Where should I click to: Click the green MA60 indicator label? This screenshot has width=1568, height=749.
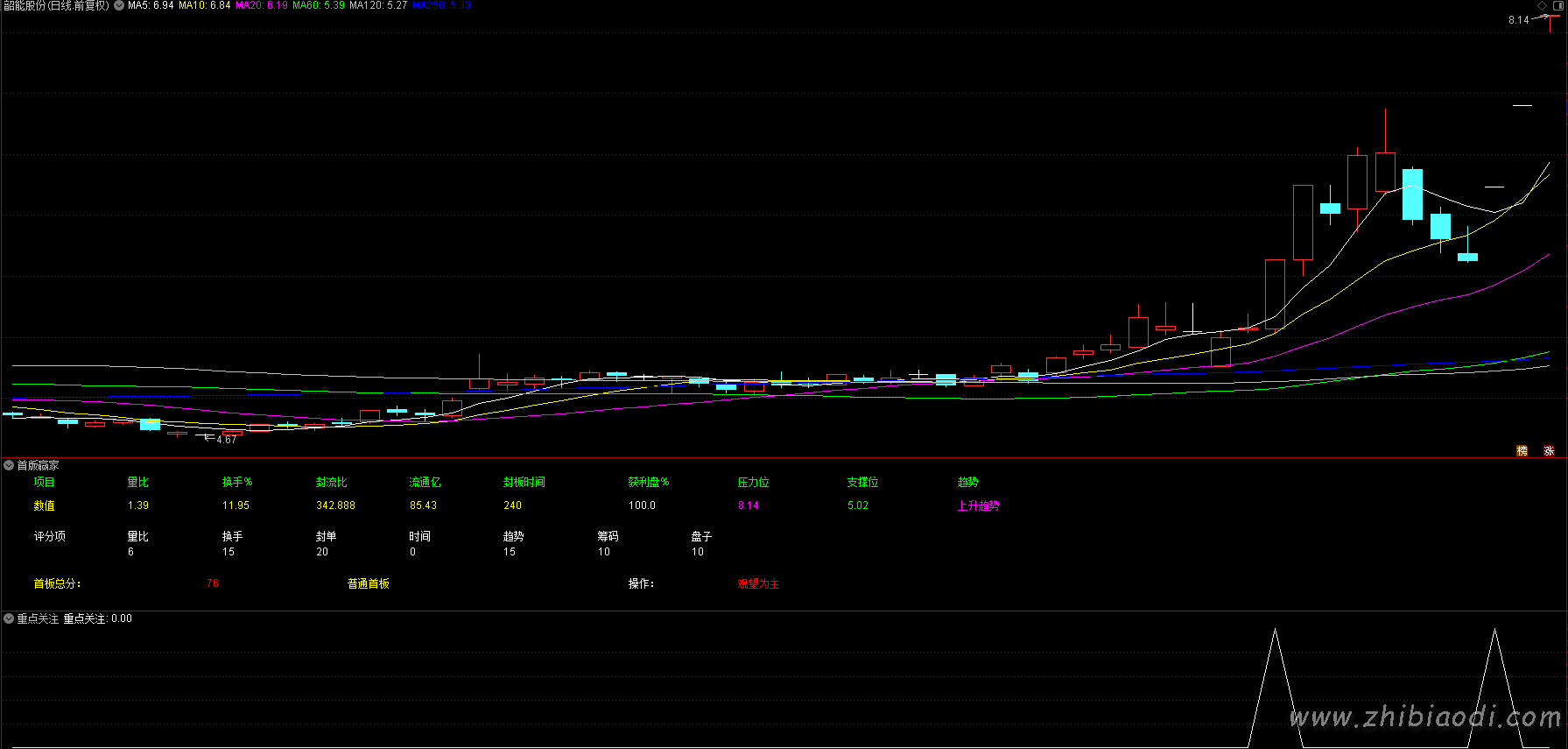(x=319, y=5)
